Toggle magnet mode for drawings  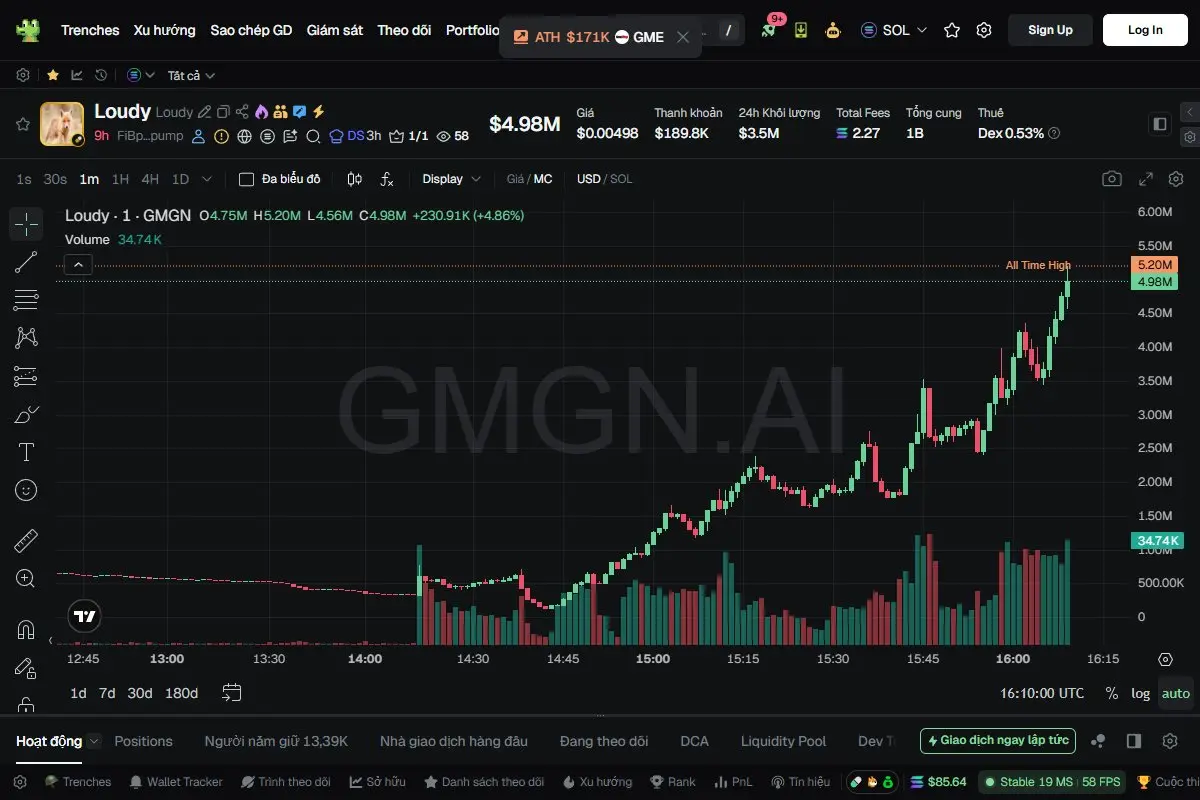point(26,630)
